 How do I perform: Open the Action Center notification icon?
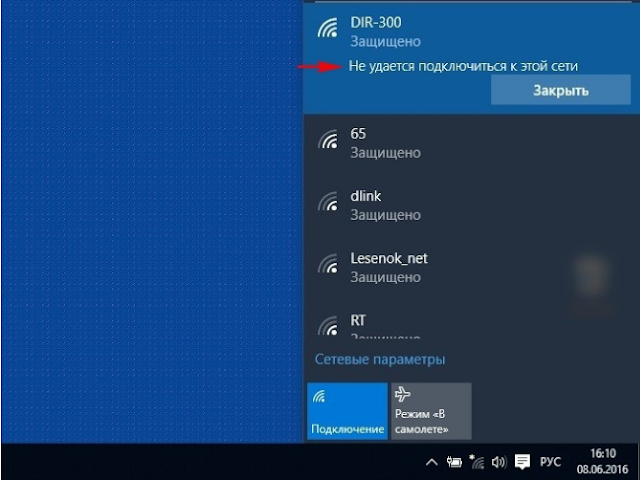[x=522, y=462]
